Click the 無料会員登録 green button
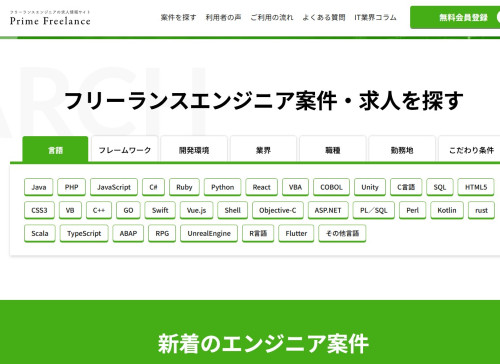This screenshot has height=364, width=500. (455, 17)
